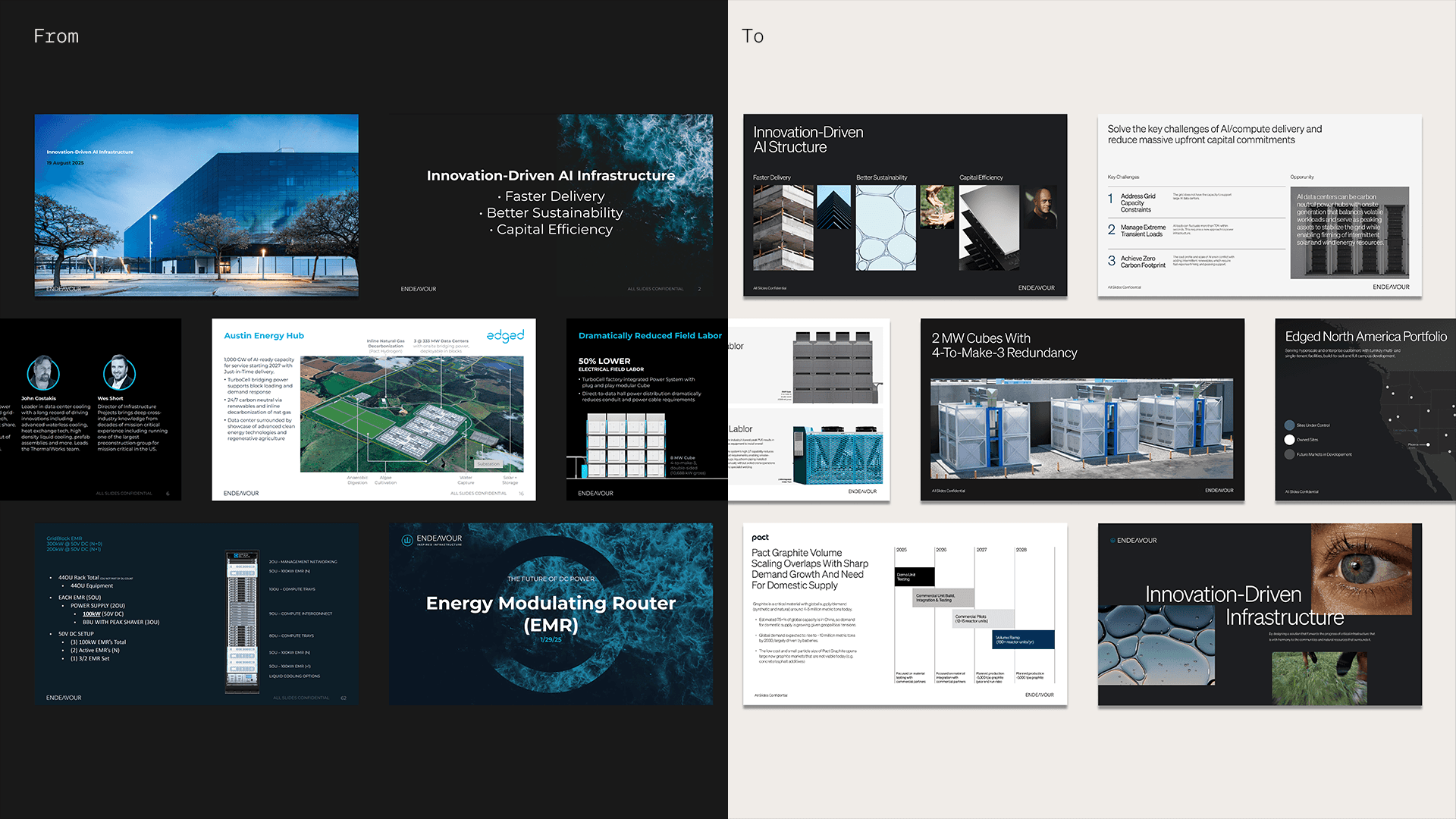Select the Owned Sites legend dot
This screenshot has width=1456, height=819.
1289,440
